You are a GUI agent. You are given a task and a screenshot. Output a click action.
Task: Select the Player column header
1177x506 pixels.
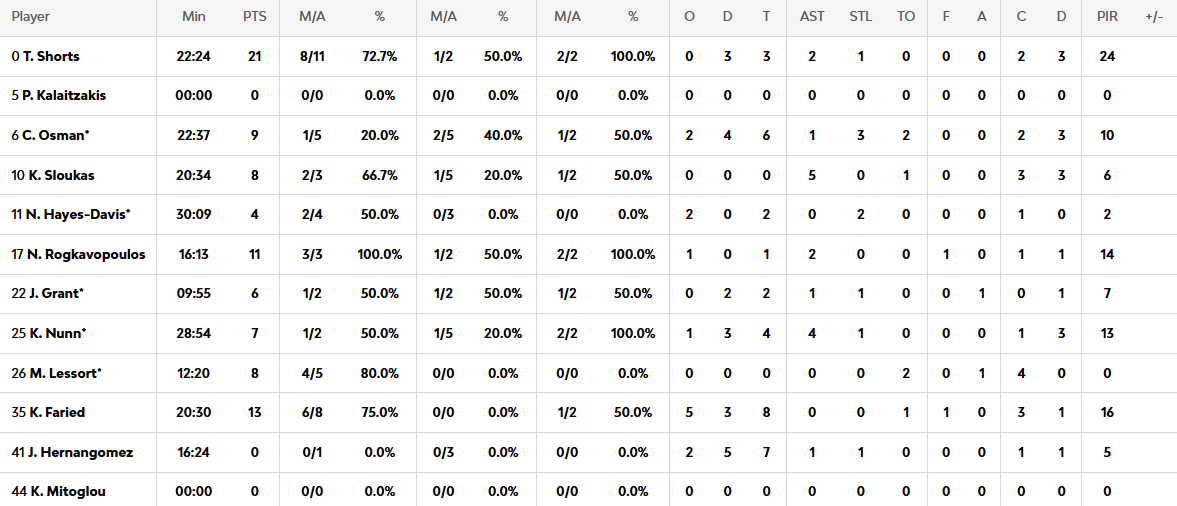coord(30,17)
